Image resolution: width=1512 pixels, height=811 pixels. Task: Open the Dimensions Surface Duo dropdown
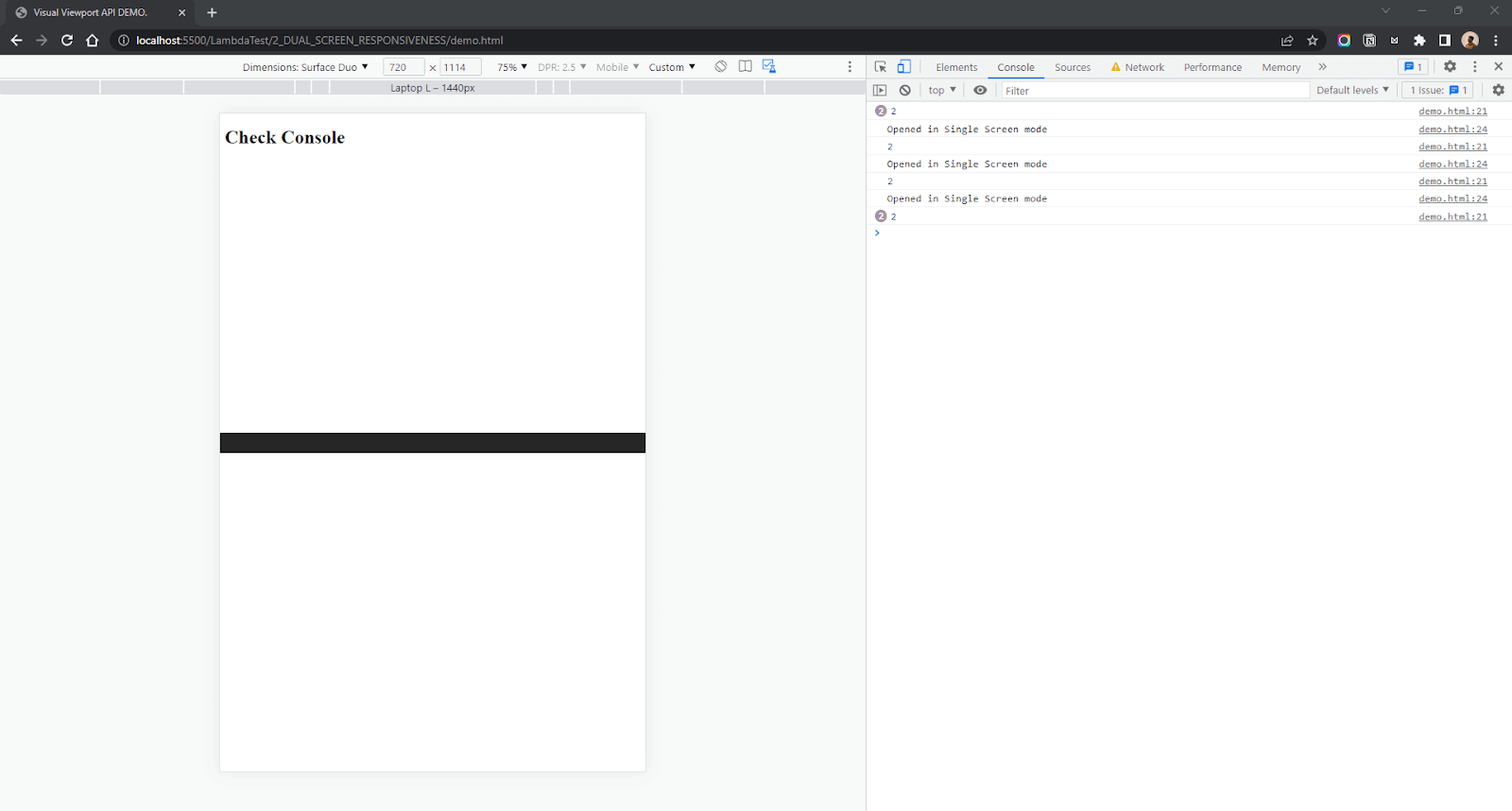305,67
